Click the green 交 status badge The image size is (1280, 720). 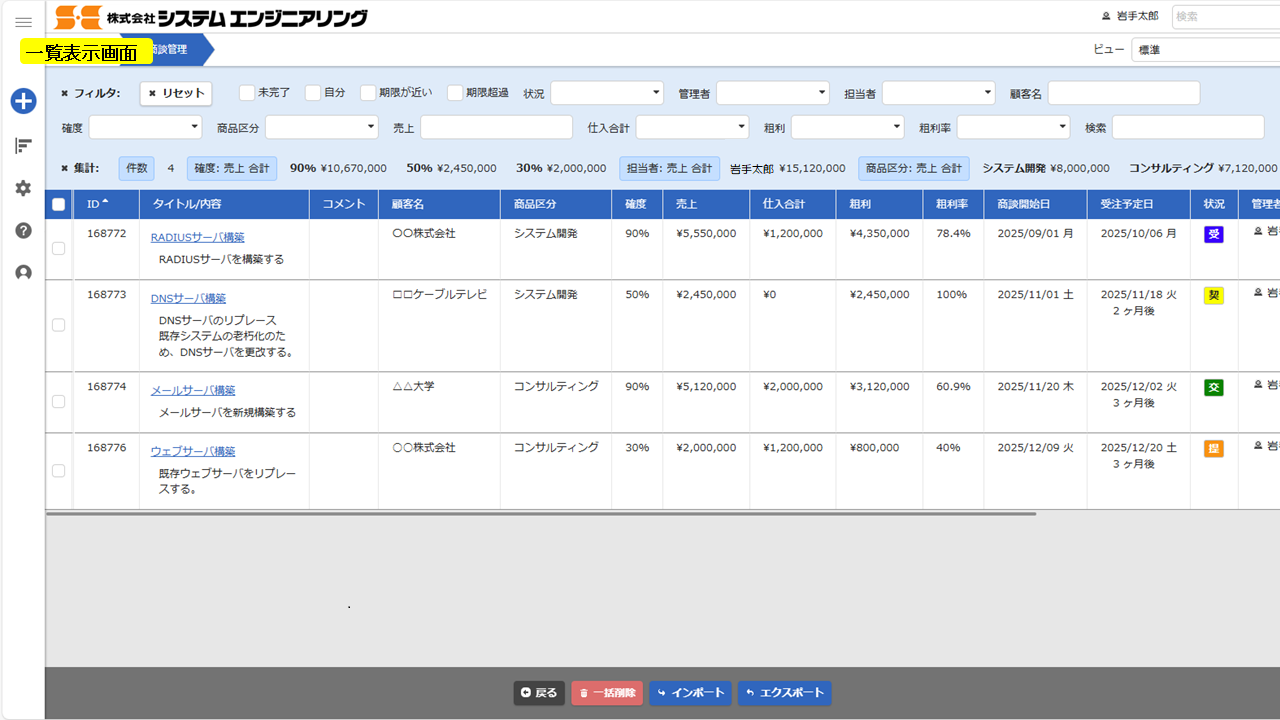(x=1213, y=387)
